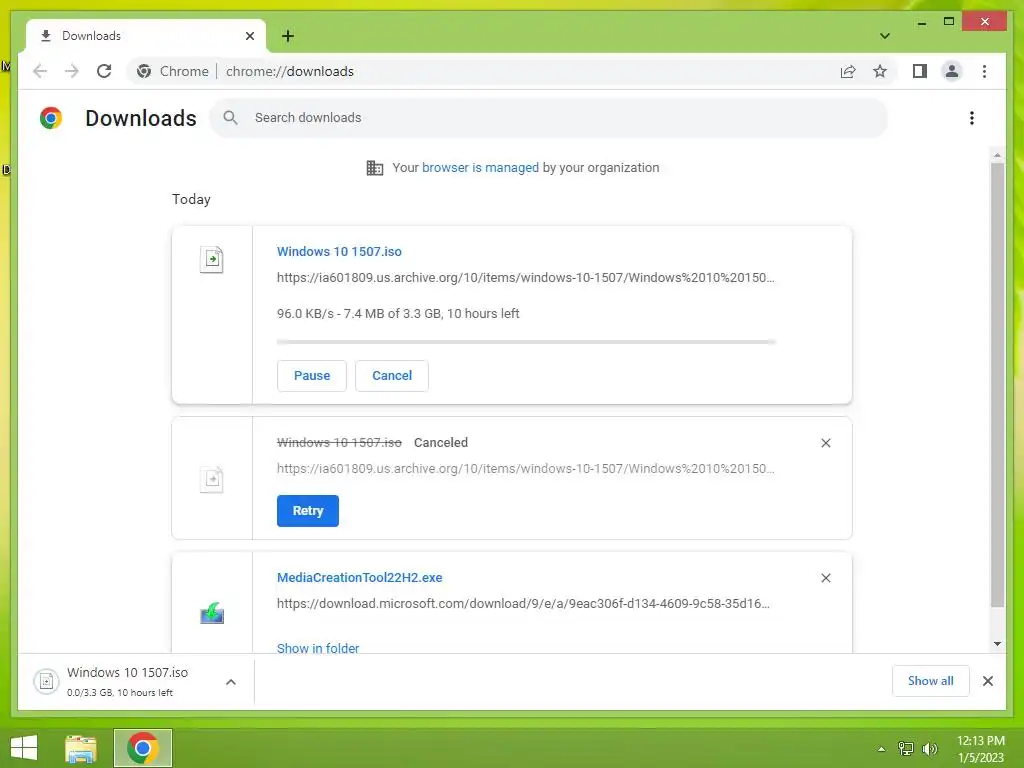Open the network tray icon
The width and height of the screenshot is (1024, 768).
(x=906, y=748)
